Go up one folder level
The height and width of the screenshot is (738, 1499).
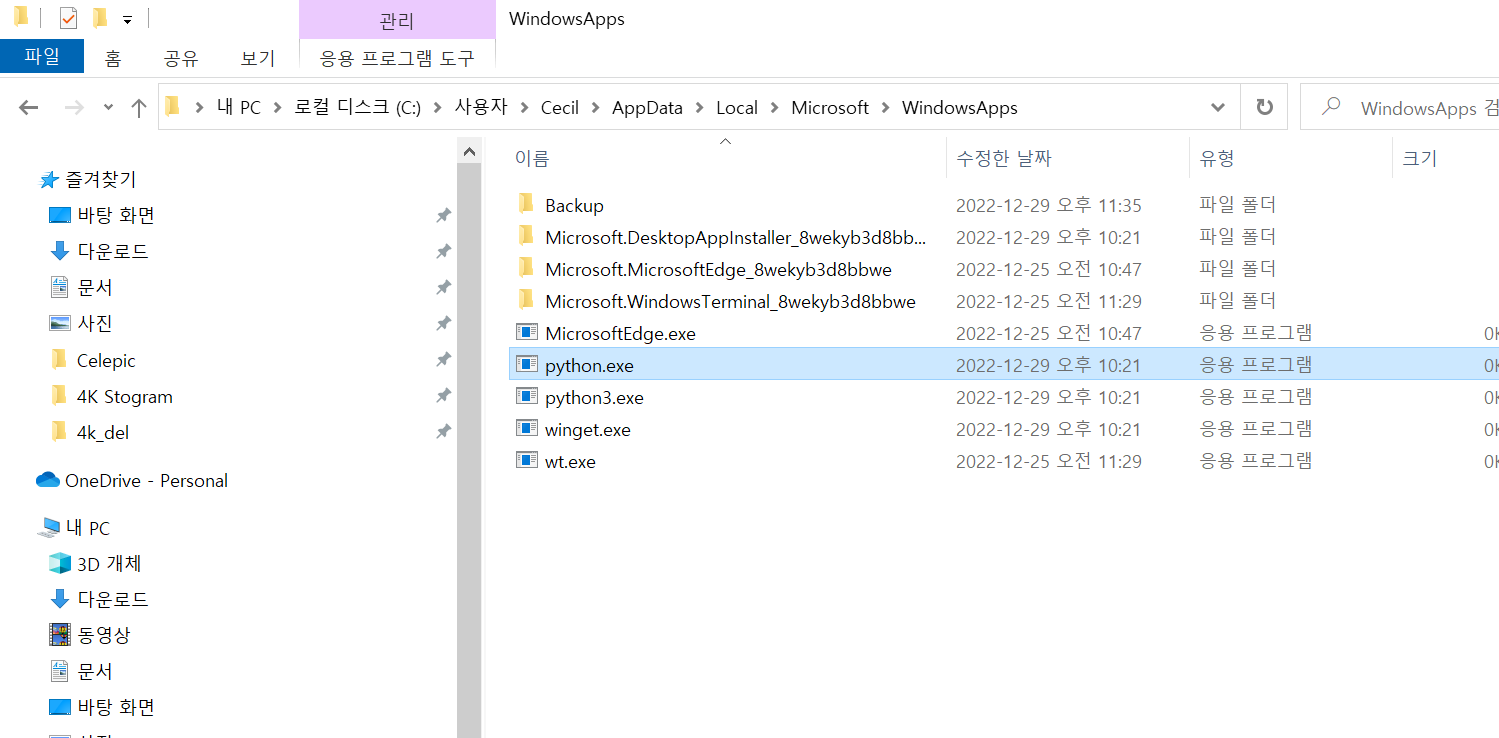tap(139, 108)
